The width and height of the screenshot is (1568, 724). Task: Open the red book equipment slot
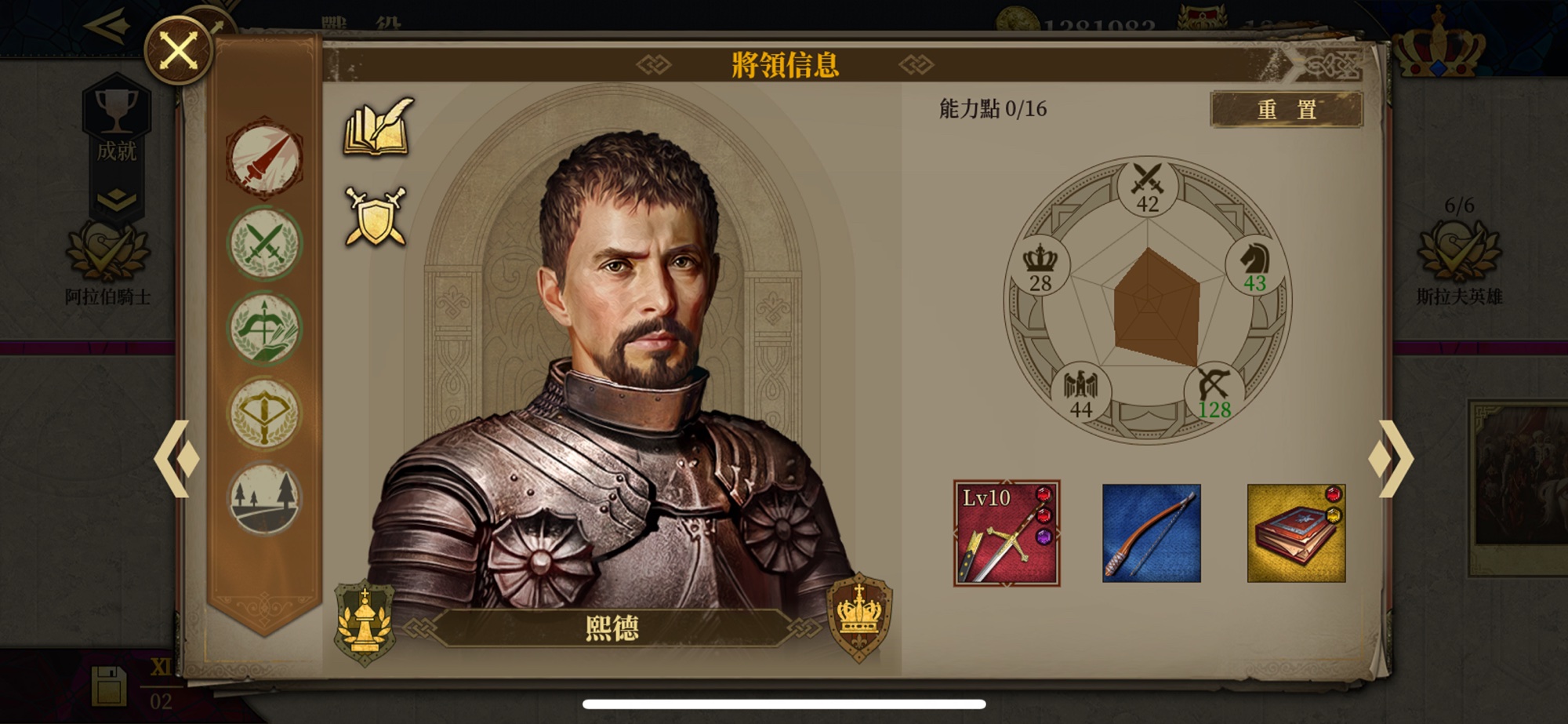coord(1297,533)
